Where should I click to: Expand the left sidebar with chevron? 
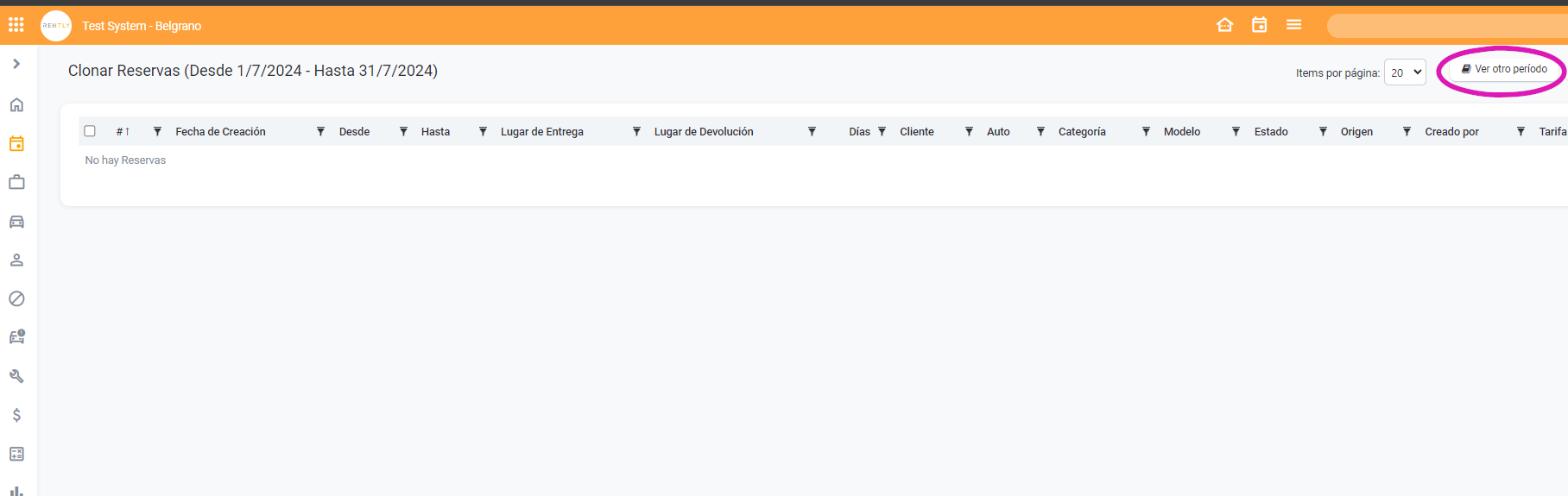pos(16,64)
